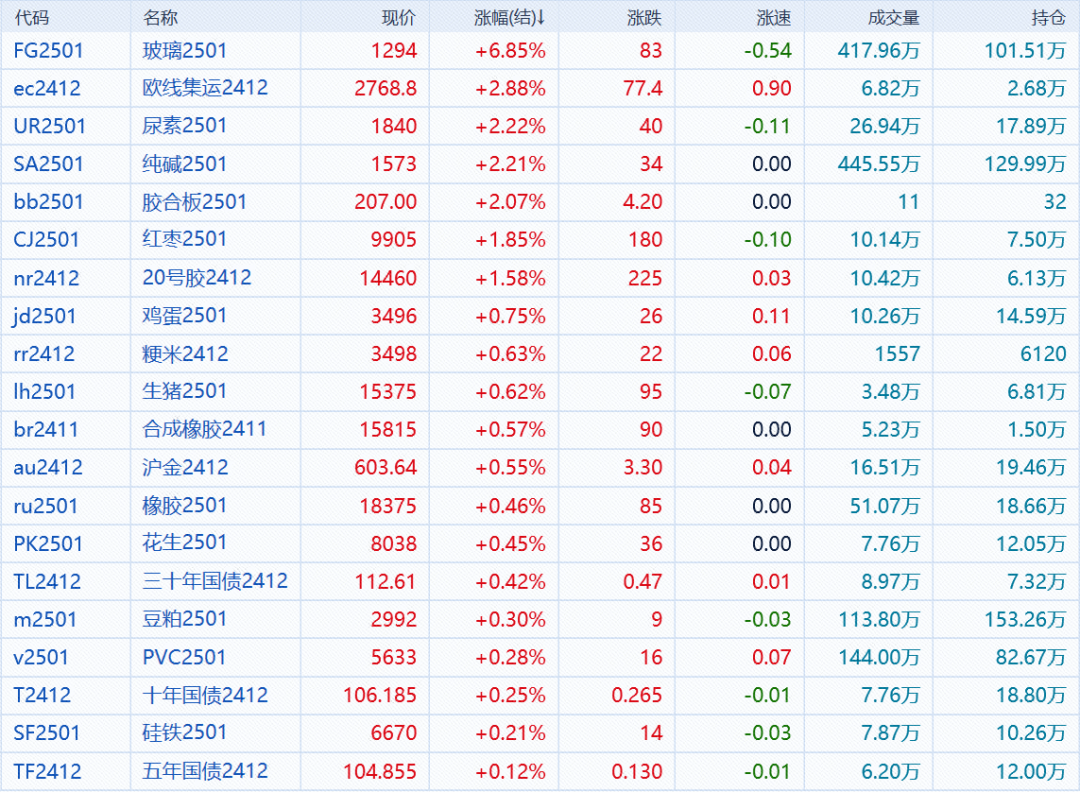This screenshot has height=792, width=1080.
Task: Sort by the 现价 column header
Action: 399,18
